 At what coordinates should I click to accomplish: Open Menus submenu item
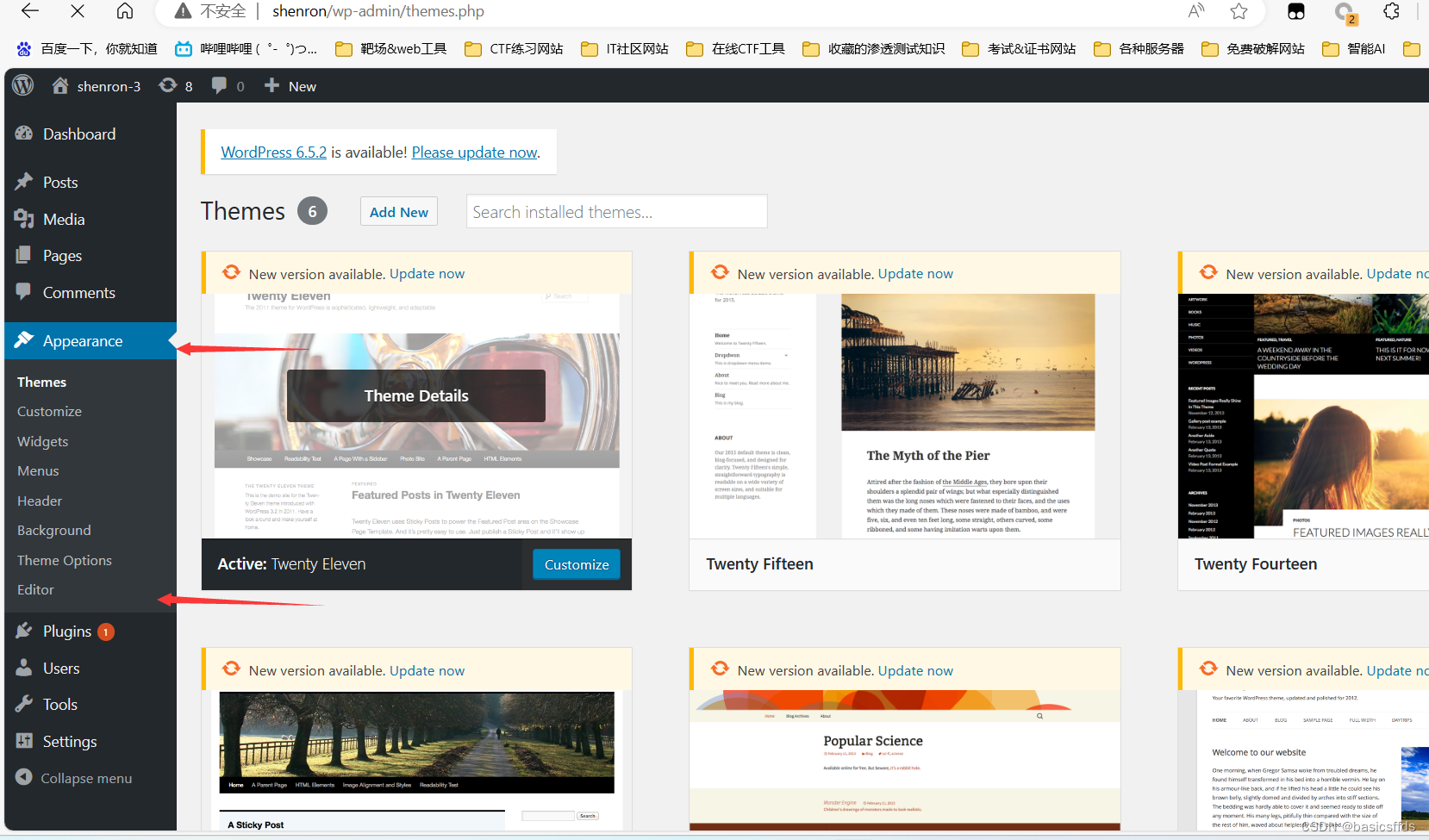click(x=38, y=471)
